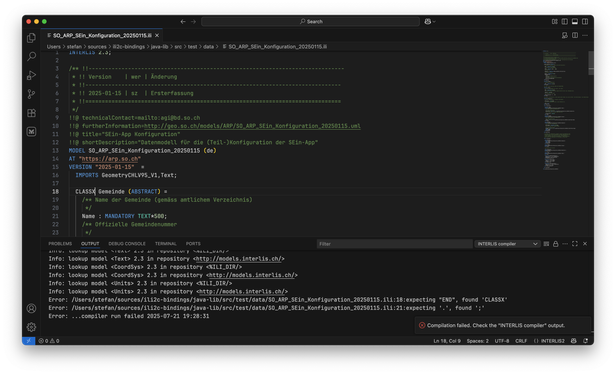Screen dimensions: 616x374
Task: Open the Explorer view in activity bar
Action: point(31,38)
